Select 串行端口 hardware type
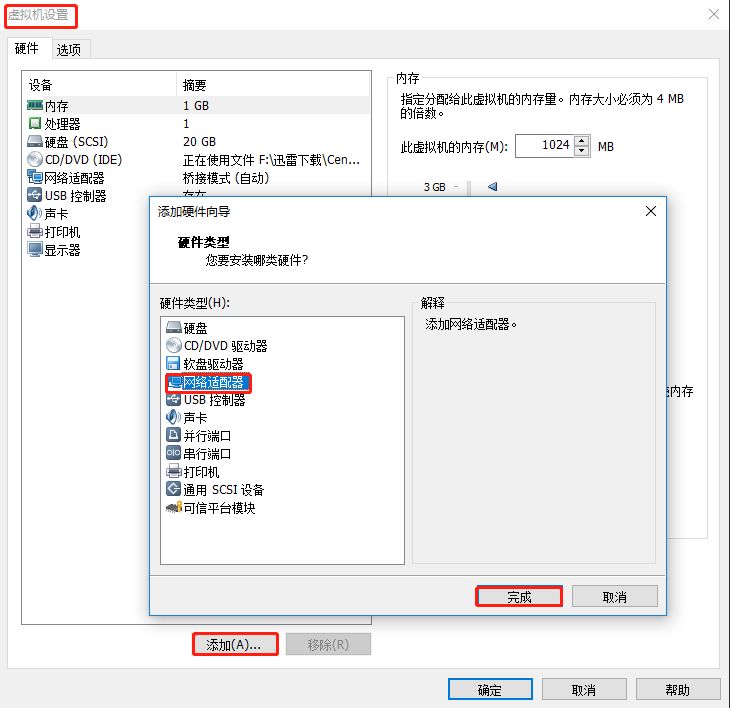This screenshot has width=730, height=708. (x=207, y=453)
